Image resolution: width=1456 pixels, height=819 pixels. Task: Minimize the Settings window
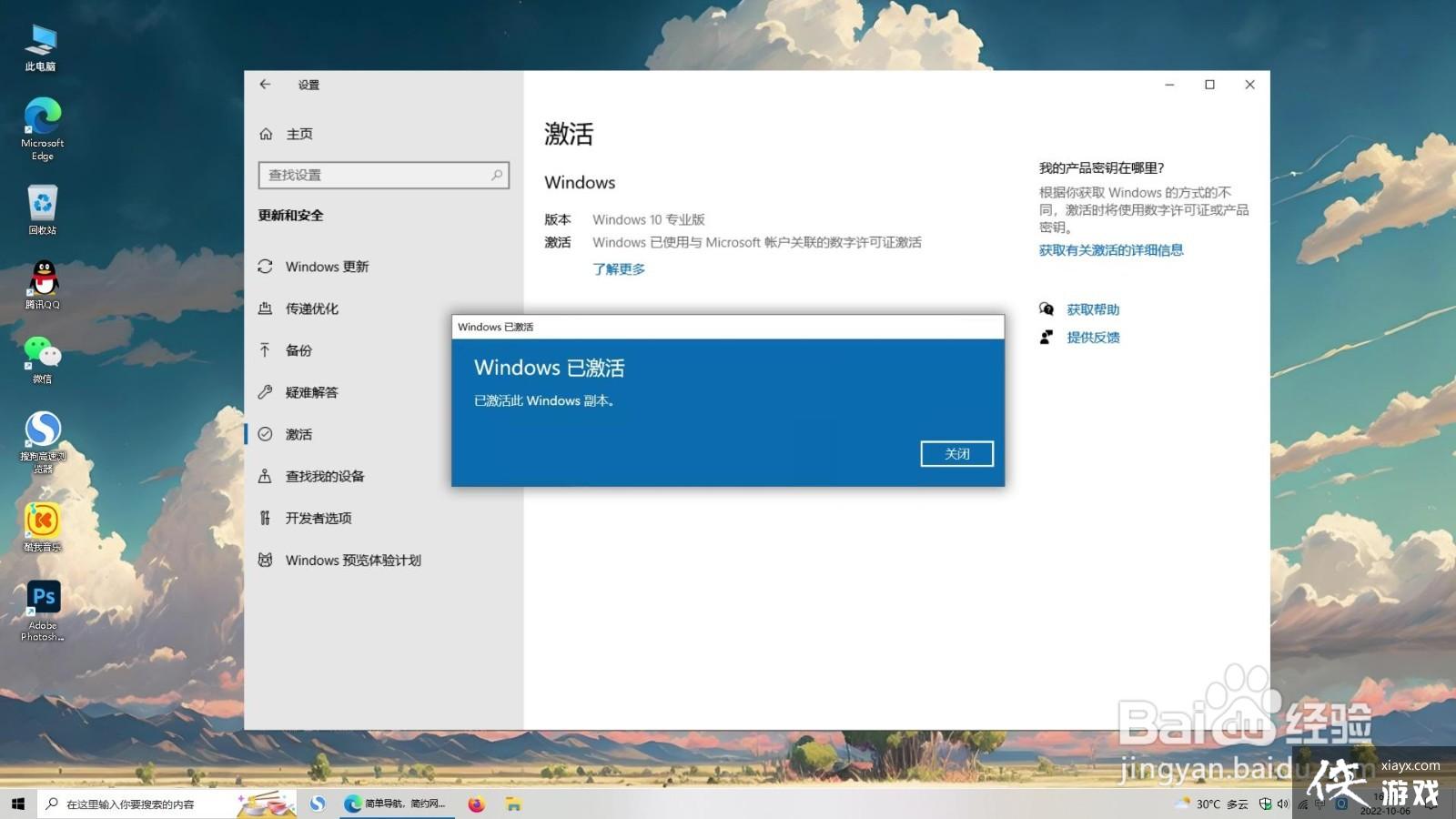[x=1169, y=85]
